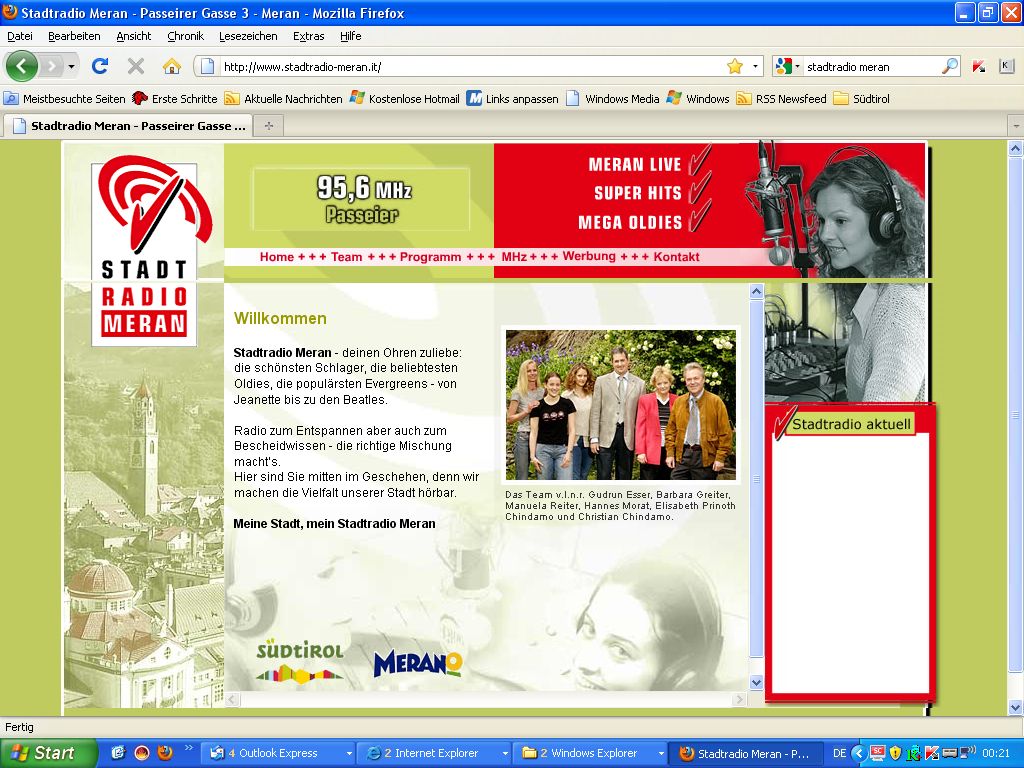Show more Quick Launch icons chevron

coord(189,748)
